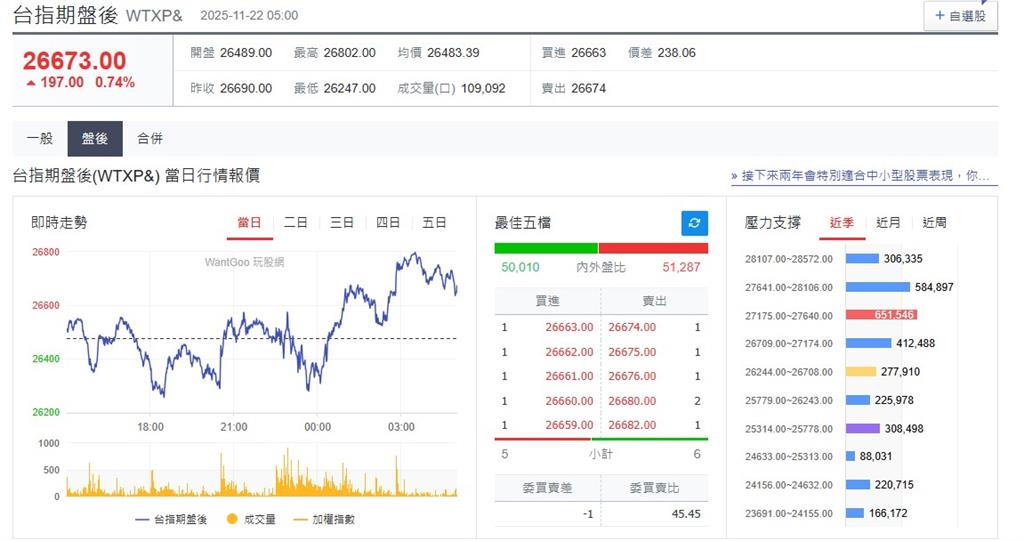Click the 25779.00~26243.00 range label
This screenshot has height=541, width=1024.
[789, 401]
